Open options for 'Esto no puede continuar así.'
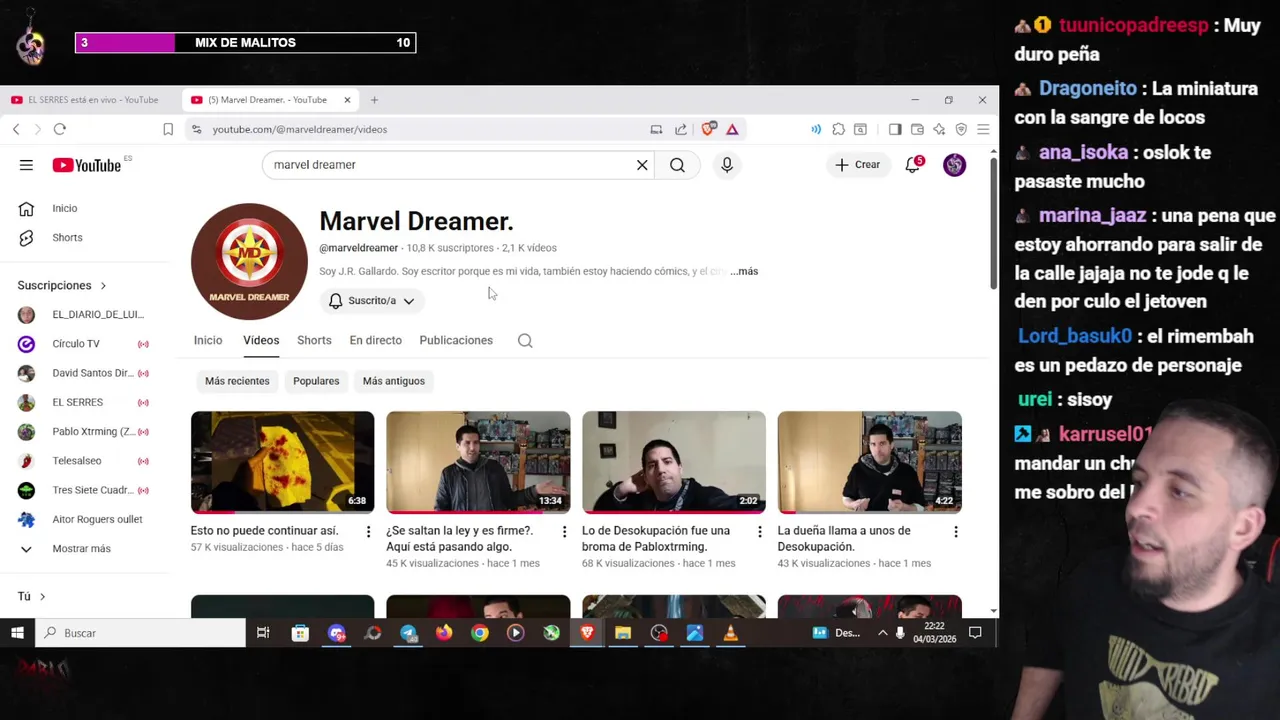The image size is (1280, 720). [x=368, y=532]
